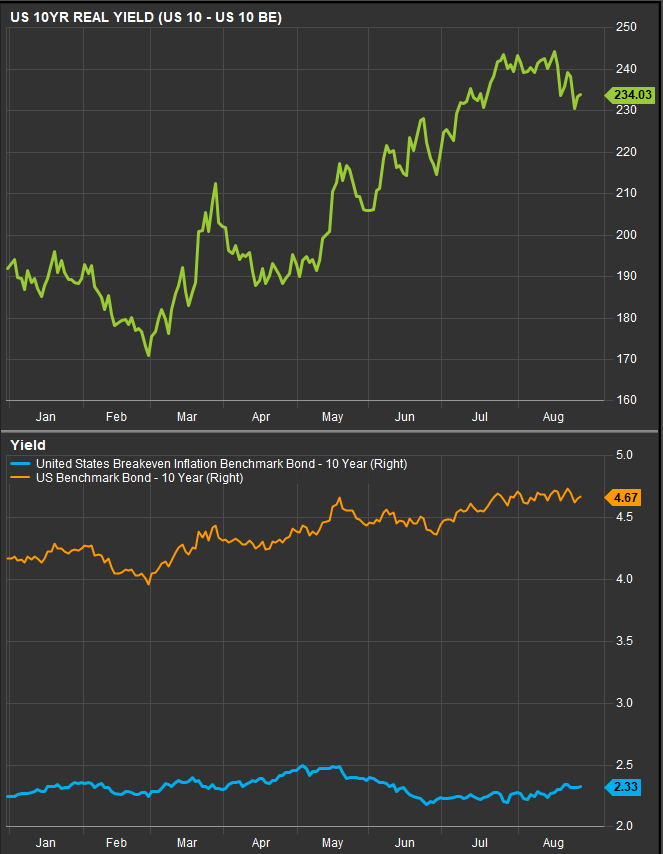Click the 210 axis label on top chart
The height and width of the screenshot is (854, 663).
626,193
